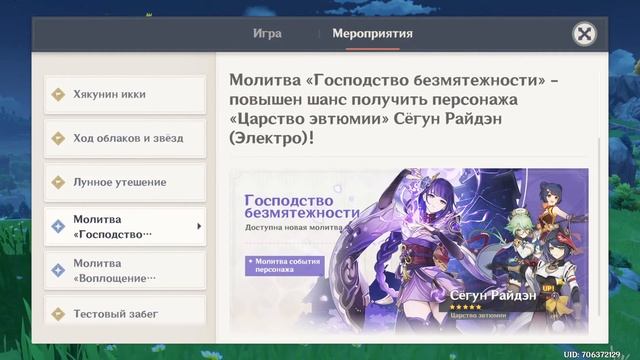
Task: Click the article scrollbar on the right
Action: point(599,227)
